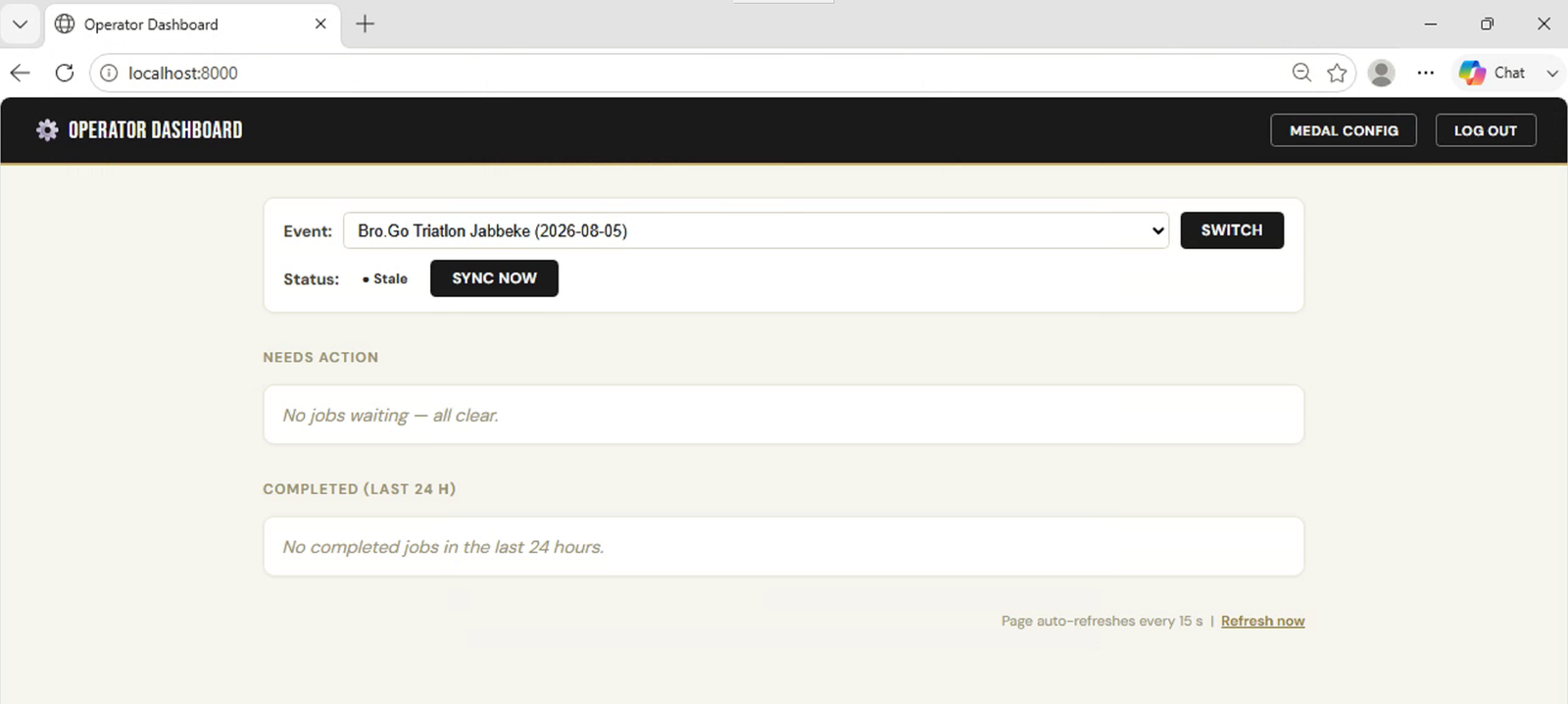View site information icon in address bar

click(109, 73)
